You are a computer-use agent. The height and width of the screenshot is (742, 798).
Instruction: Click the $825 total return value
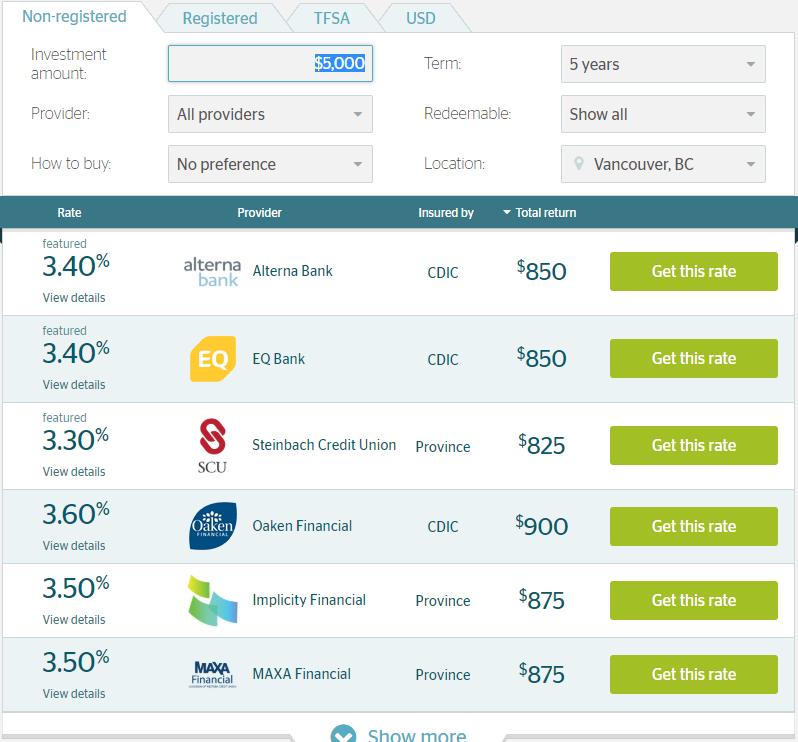tap(542, 445)
